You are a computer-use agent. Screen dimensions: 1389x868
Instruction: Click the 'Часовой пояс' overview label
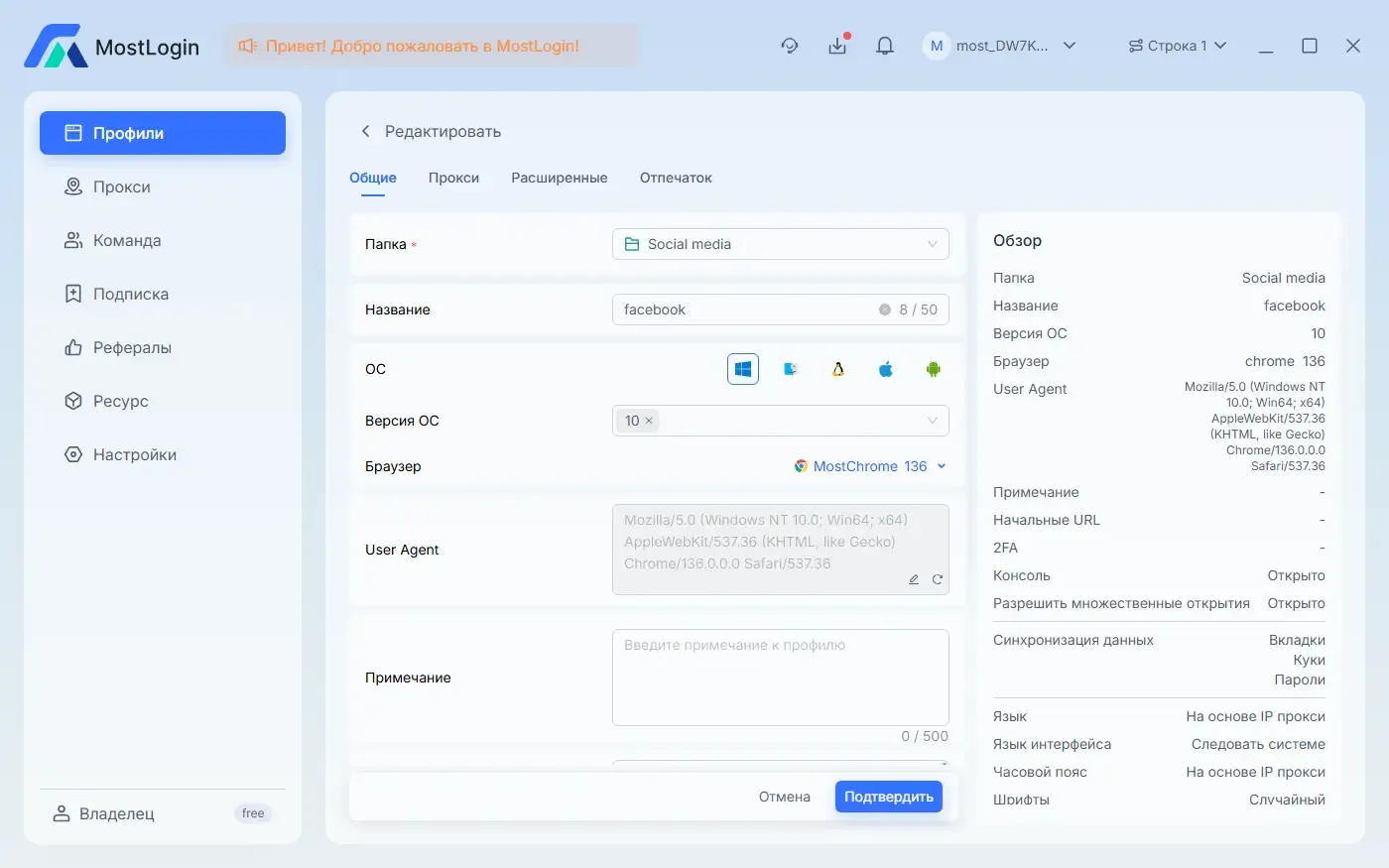click(x=1040, y=772)
